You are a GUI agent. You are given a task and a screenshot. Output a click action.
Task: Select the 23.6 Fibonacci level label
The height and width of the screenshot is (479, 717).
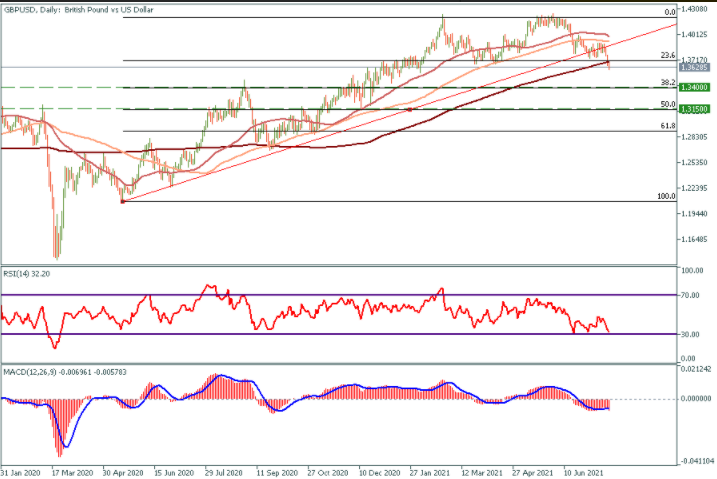(x=668, y=55)
